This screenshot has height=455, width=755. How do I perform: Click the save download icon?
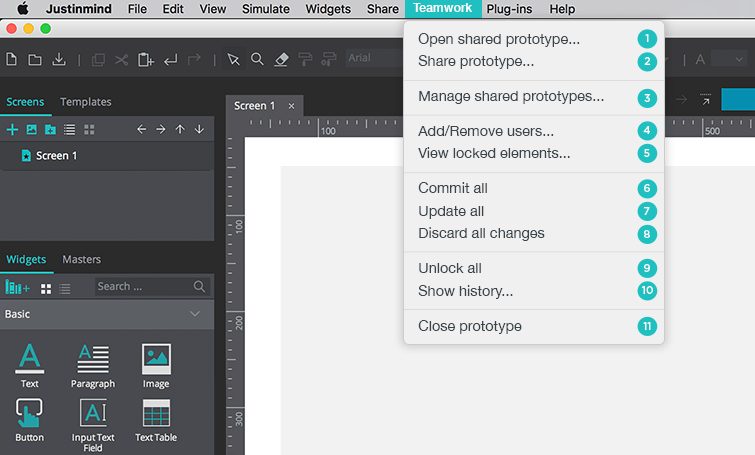point(59,60)
